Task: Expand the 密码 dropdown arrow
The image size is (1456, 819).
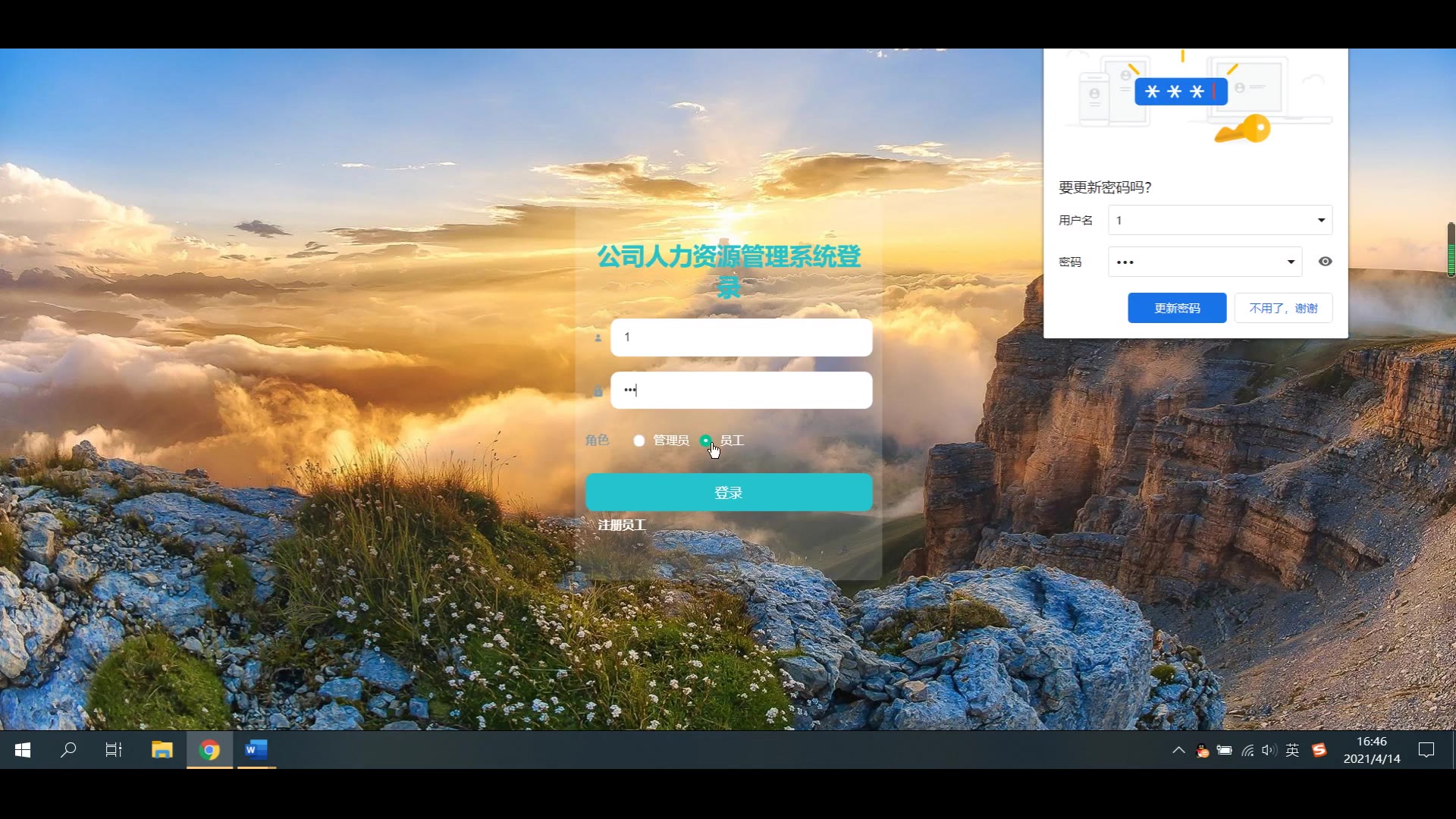Action: 1291,262
